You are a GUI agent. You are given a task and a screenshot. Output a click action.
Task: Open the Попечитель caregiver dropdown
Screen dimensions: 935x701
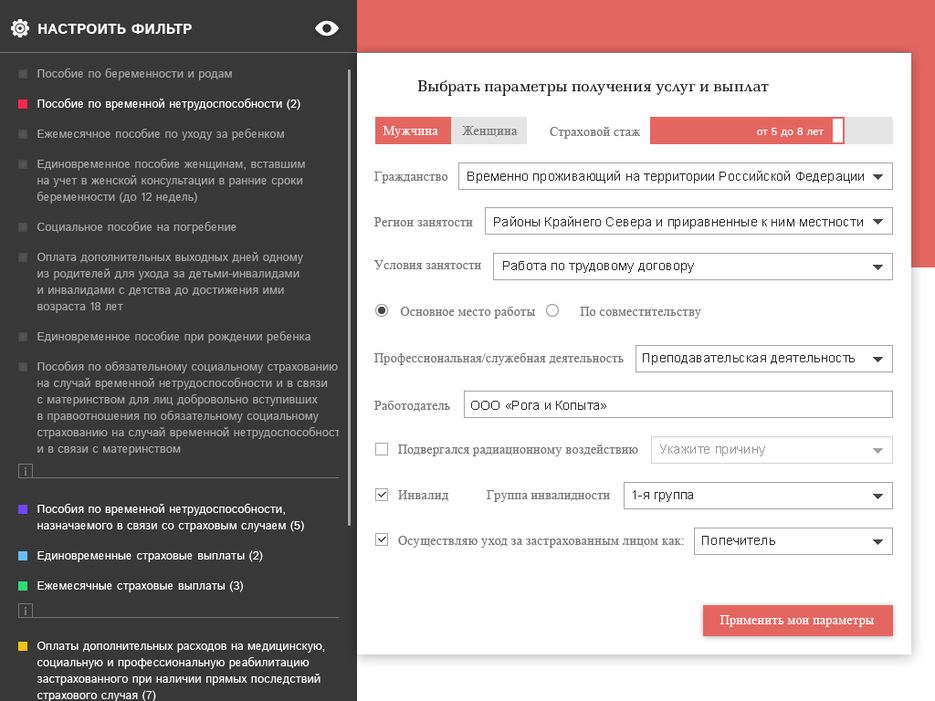click(x=793, y=541)
